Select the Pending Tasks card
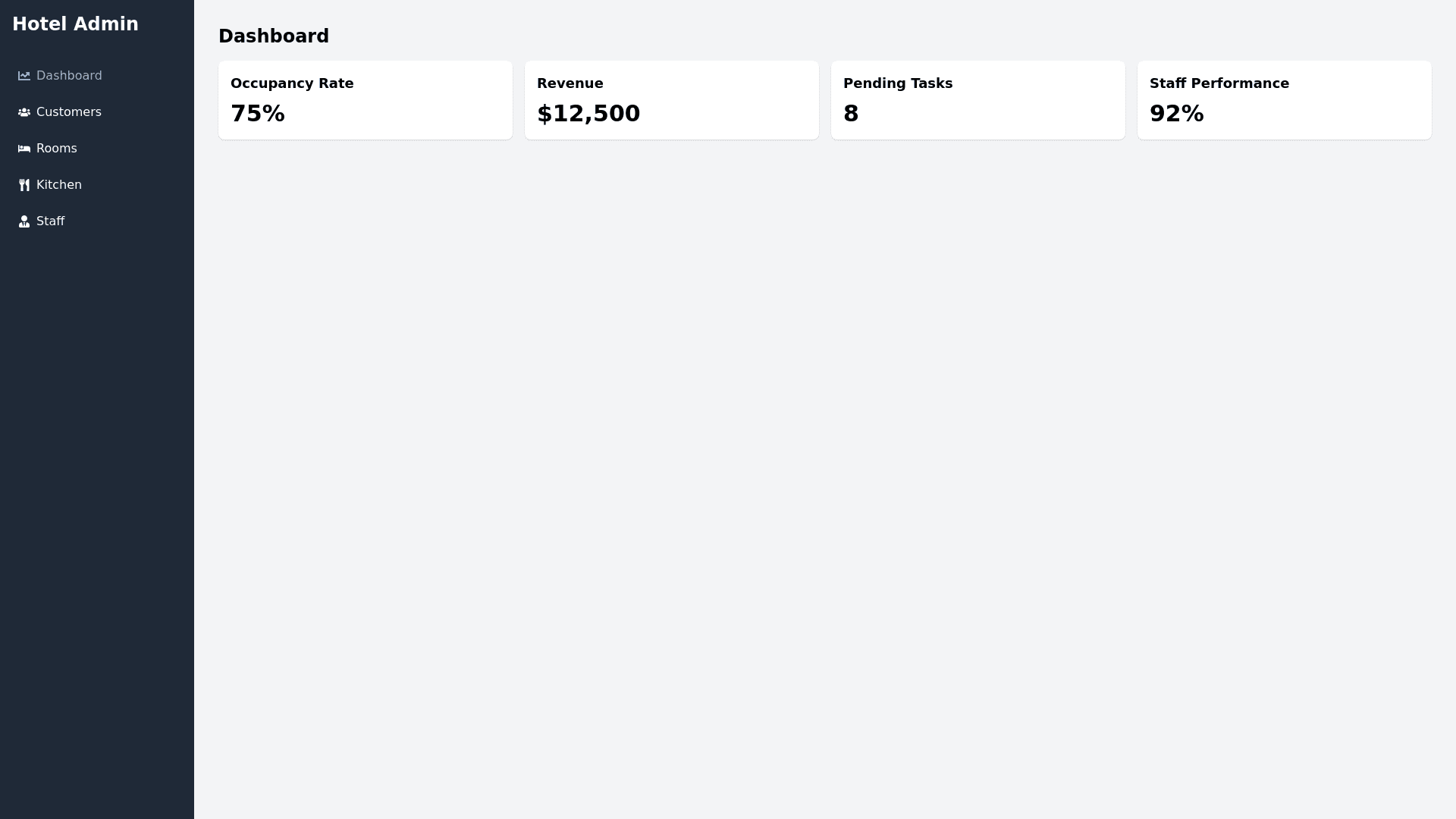This screenshot has width=1456, height=819. click(x=977, y=99)
